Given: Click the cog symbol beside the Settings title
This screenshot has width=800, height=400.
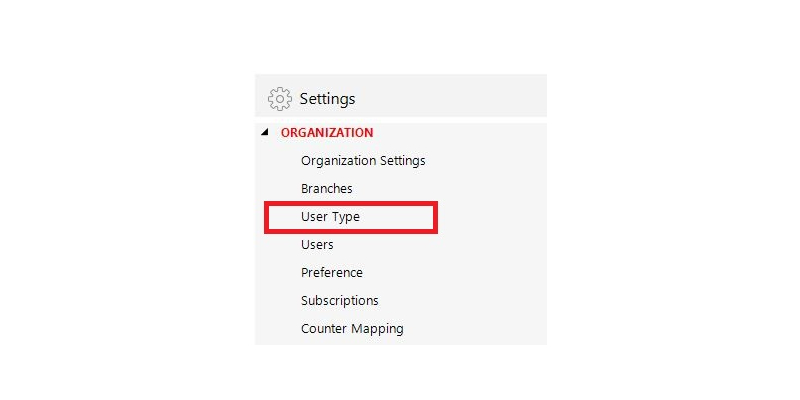Looking at the screenshot, I should pos(280,98).
